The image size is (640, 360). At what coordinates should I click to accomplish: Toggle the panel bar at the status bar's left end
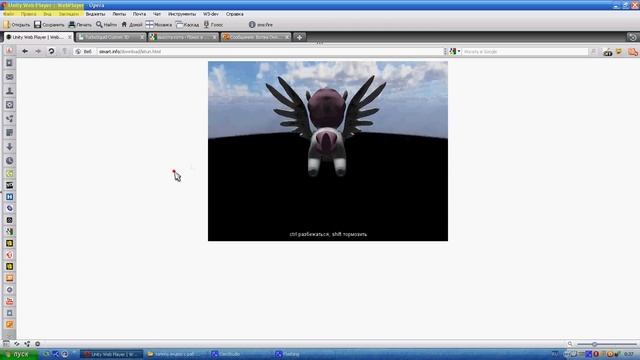[x=6, y=344]
